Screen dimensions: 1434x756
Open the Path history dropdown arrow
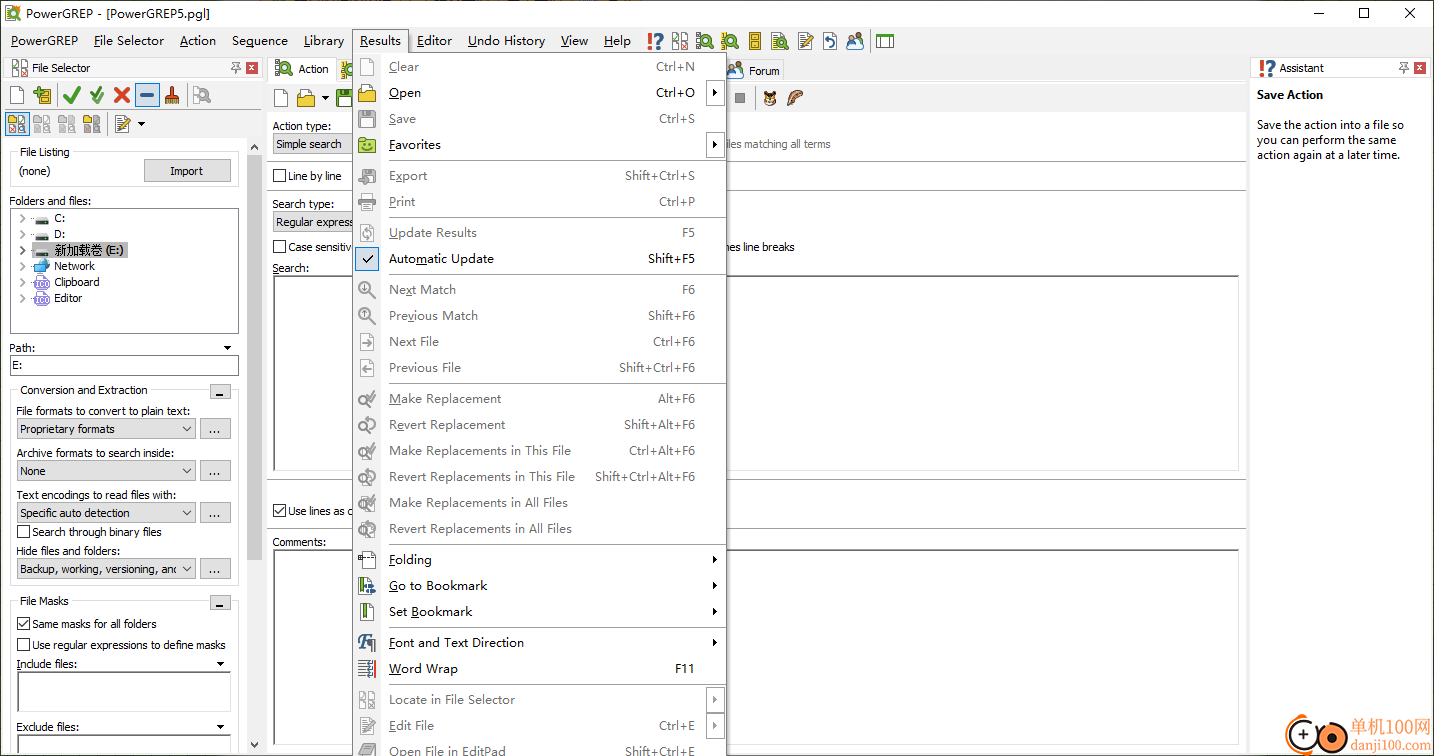[x=229, y=348]
